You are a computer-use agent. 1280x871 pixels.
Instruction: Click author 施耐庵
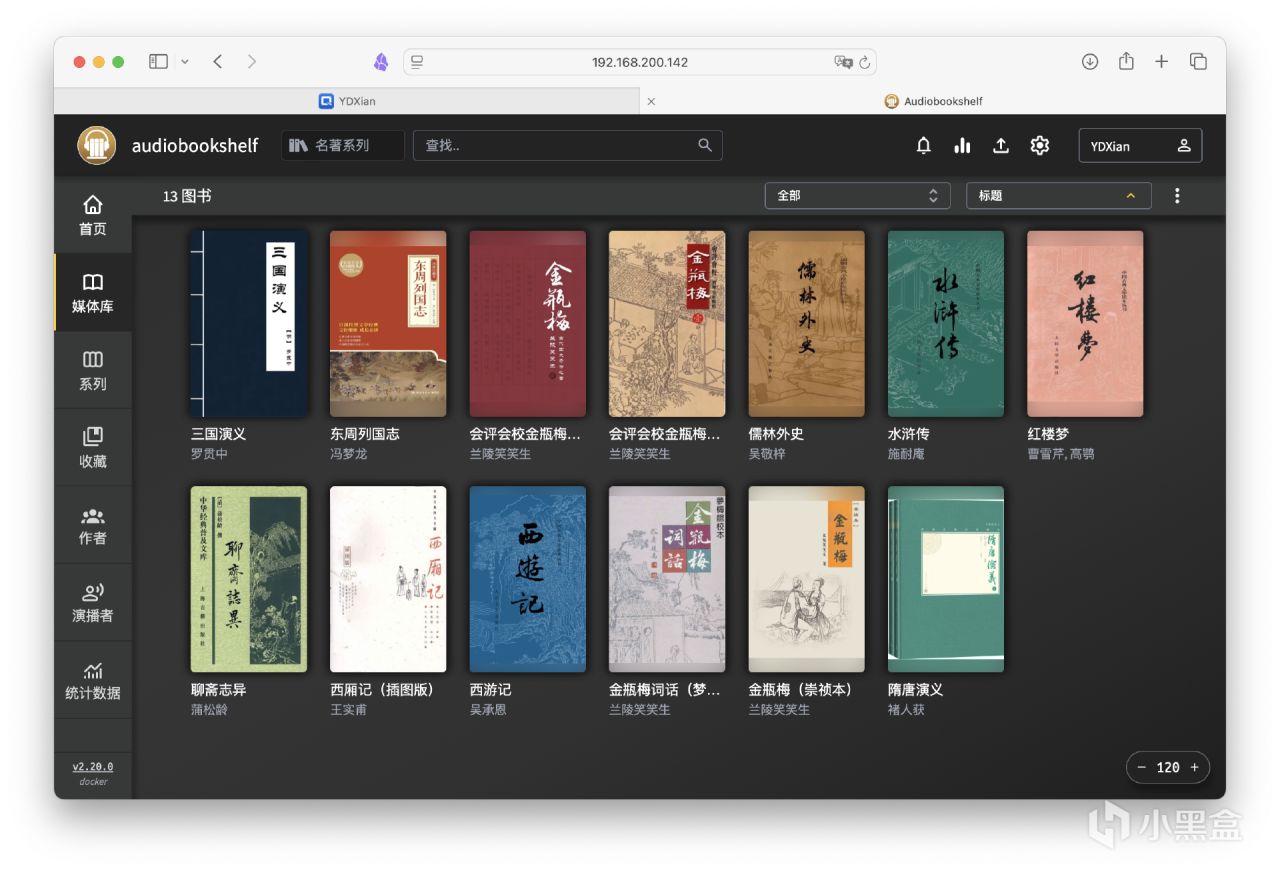tap(907, 454)
